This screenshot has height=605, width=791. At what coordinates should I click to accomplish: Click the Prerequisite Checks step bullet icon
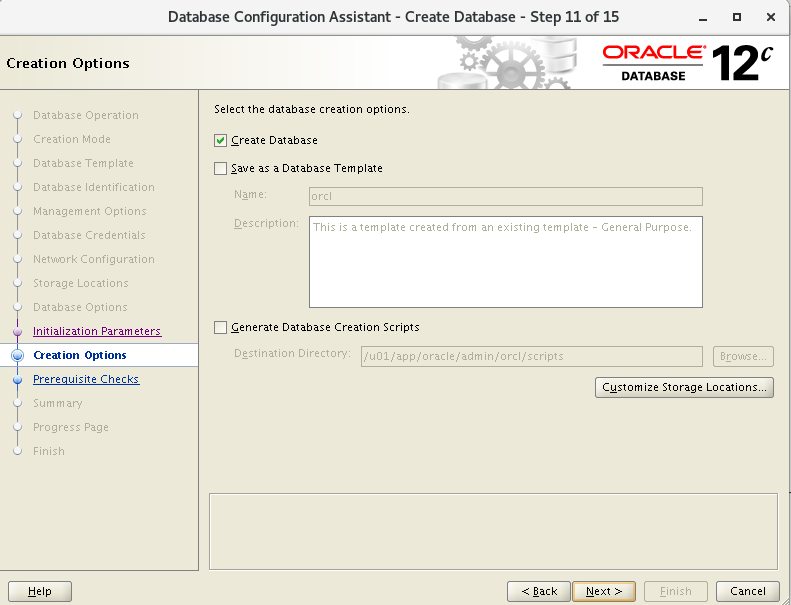(18, 379)
